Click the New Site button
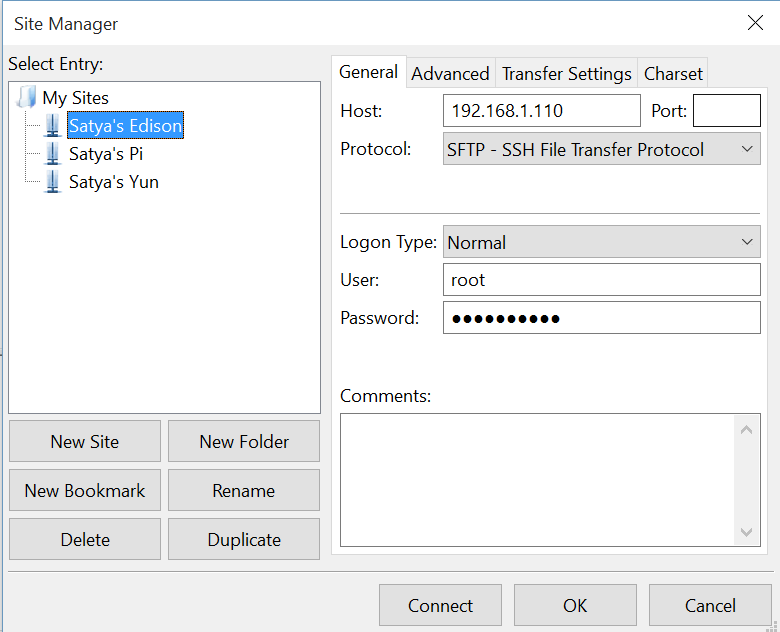 (85, 441)
